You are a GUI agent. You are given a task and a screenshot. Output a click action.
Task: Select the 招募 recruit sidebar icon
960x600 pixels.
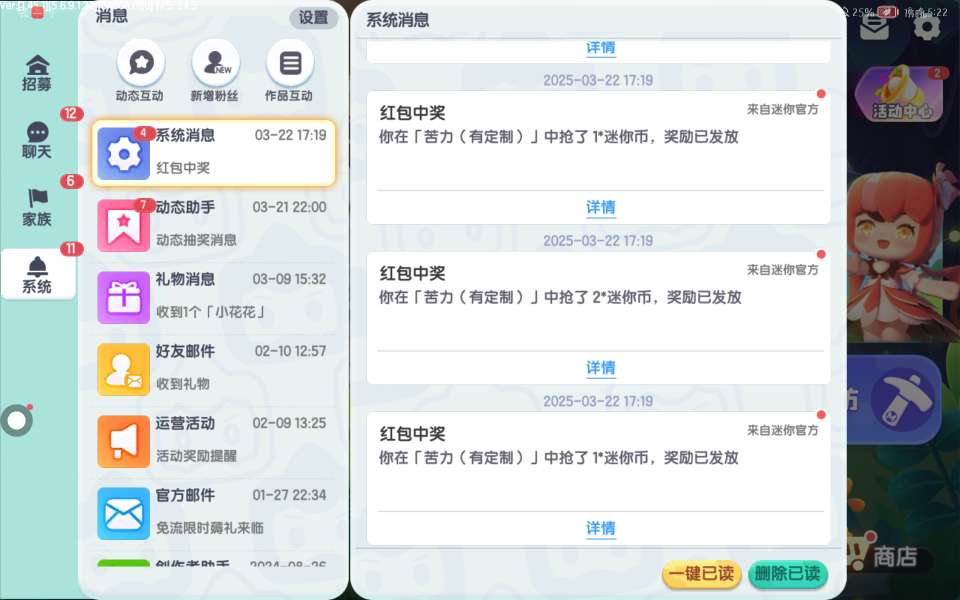coord(37,73)
